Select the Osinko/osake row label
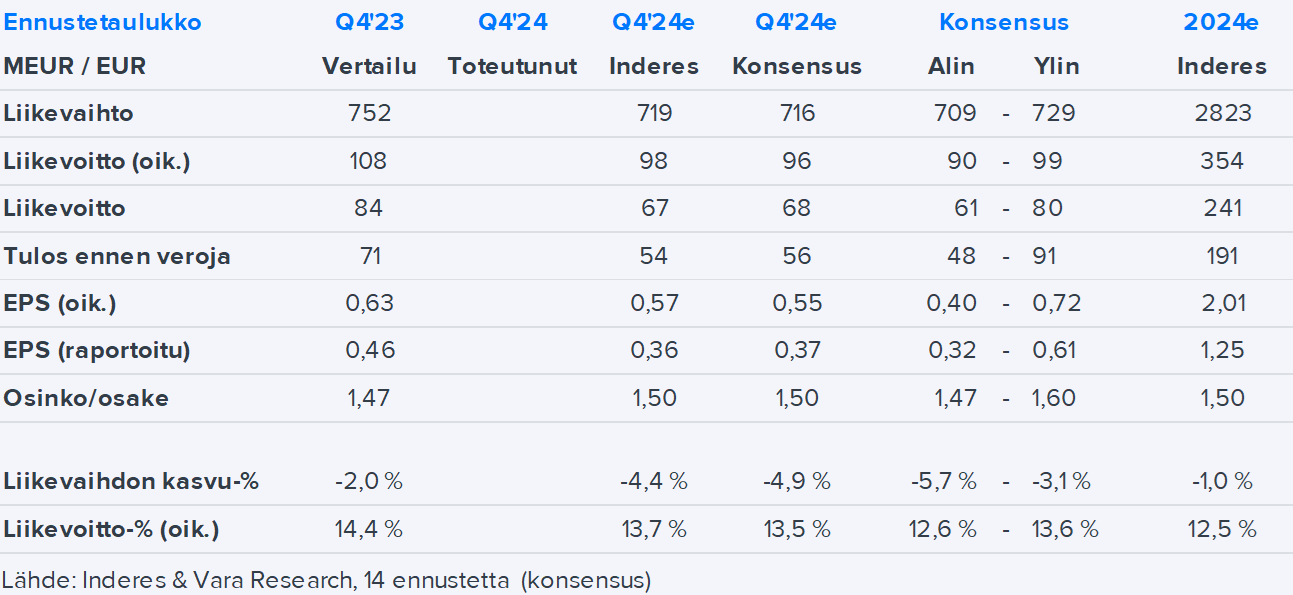Viewport: 1293px width, 595px height. pyautogui.click(x=86, y=398)
